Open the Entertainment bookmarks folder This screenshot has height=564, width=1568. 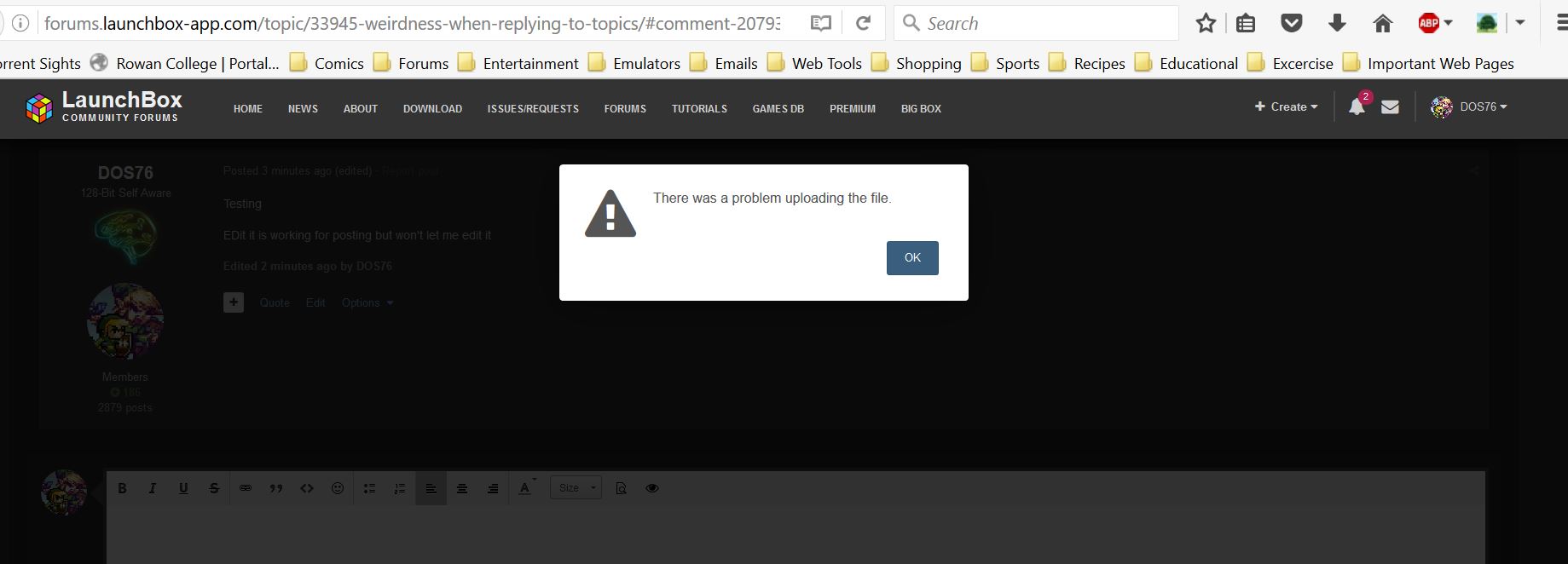(x=518, y=63)
